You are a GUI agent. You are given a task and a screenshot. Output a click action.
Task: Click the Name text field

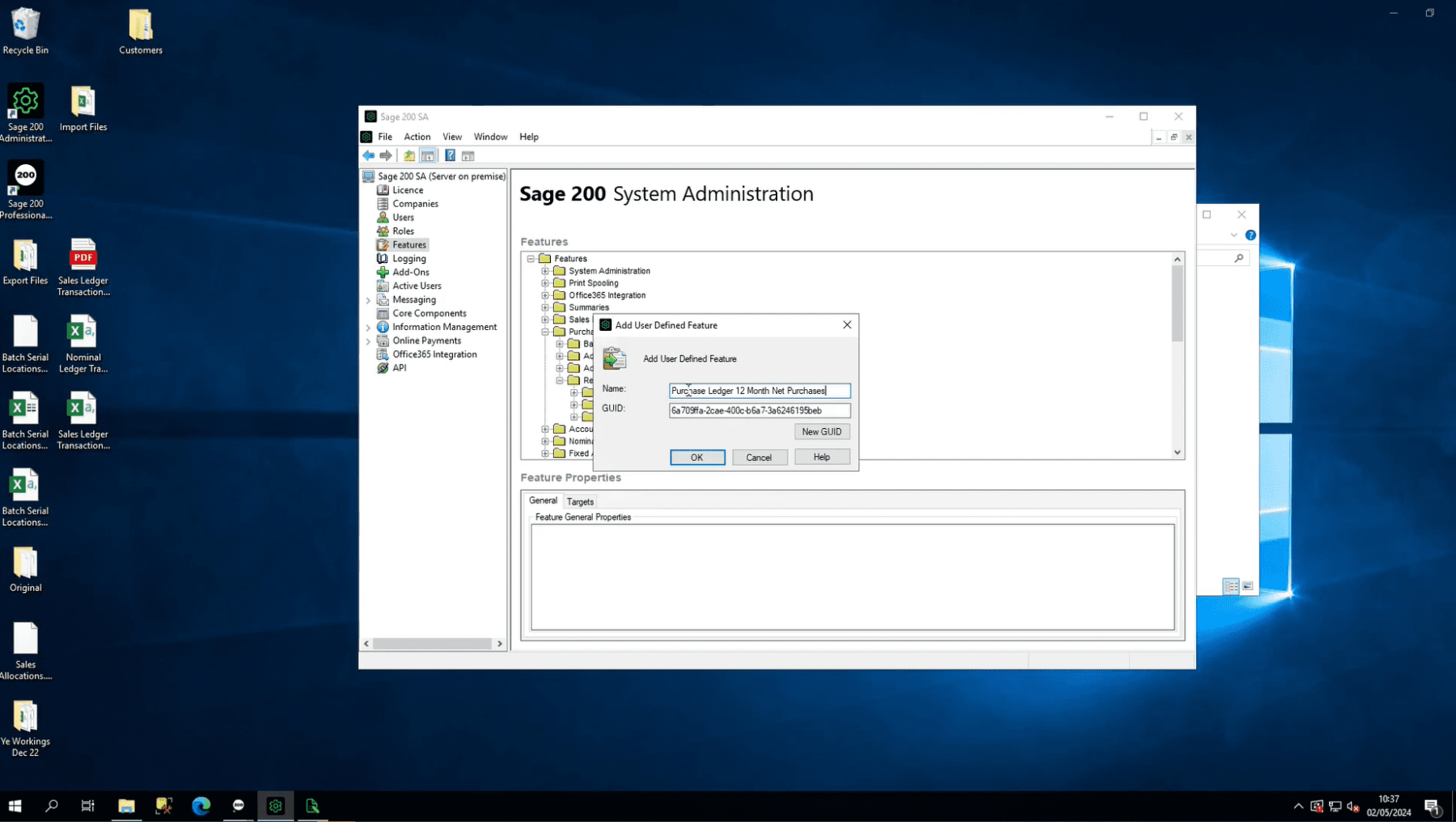759,391
